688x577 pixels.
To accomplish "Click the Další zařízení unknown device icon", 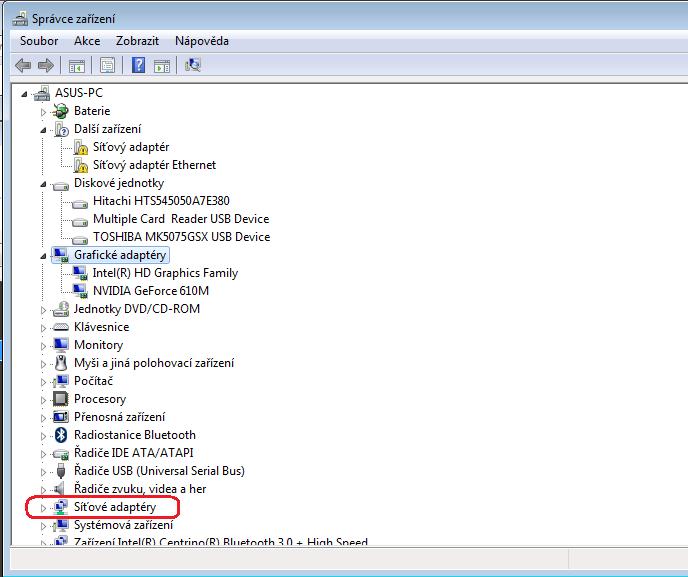I will pos(61,129).
